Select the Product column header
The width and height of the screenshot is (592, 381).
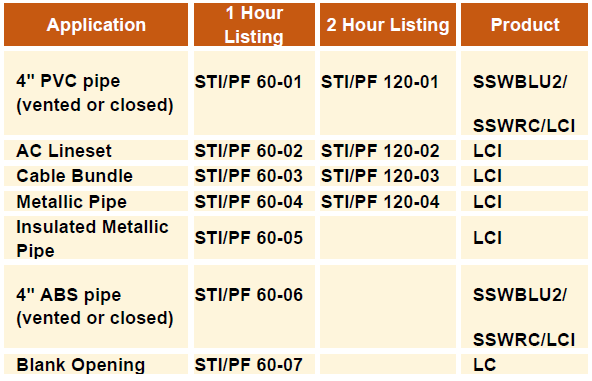[x=524, y=25]
